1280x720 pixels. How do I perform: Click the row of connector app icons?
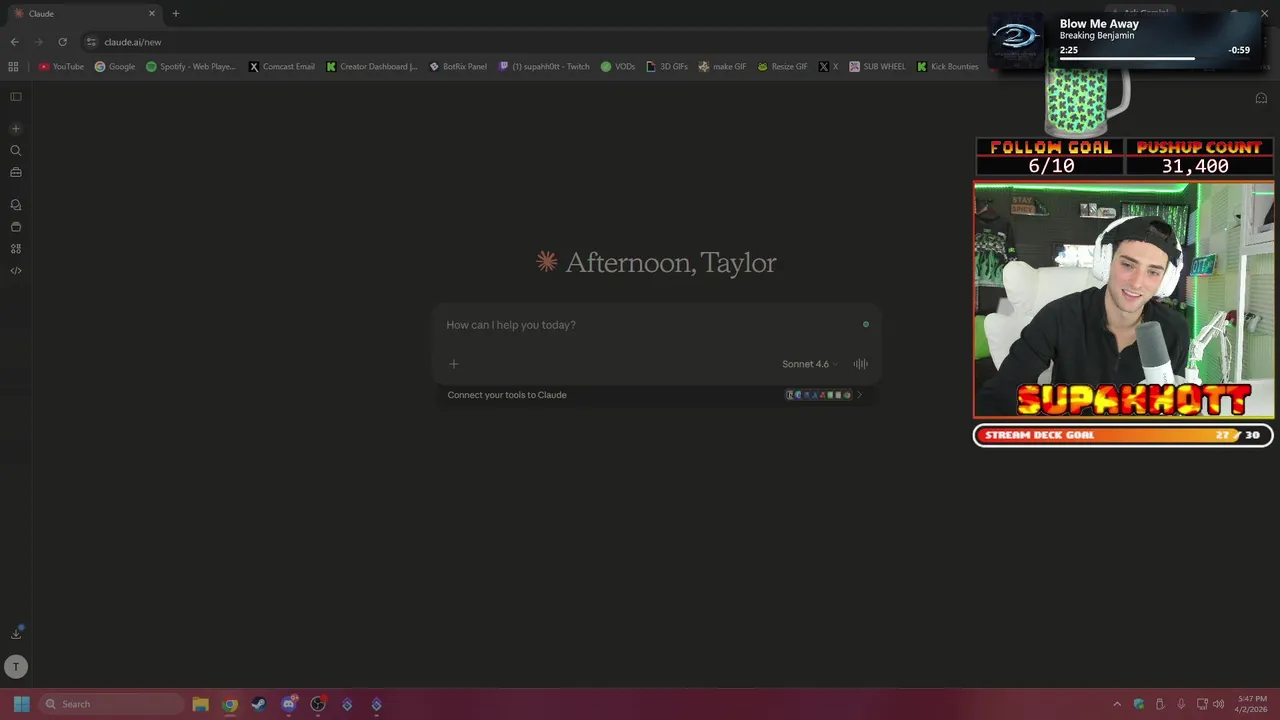[x=818, y=395]
